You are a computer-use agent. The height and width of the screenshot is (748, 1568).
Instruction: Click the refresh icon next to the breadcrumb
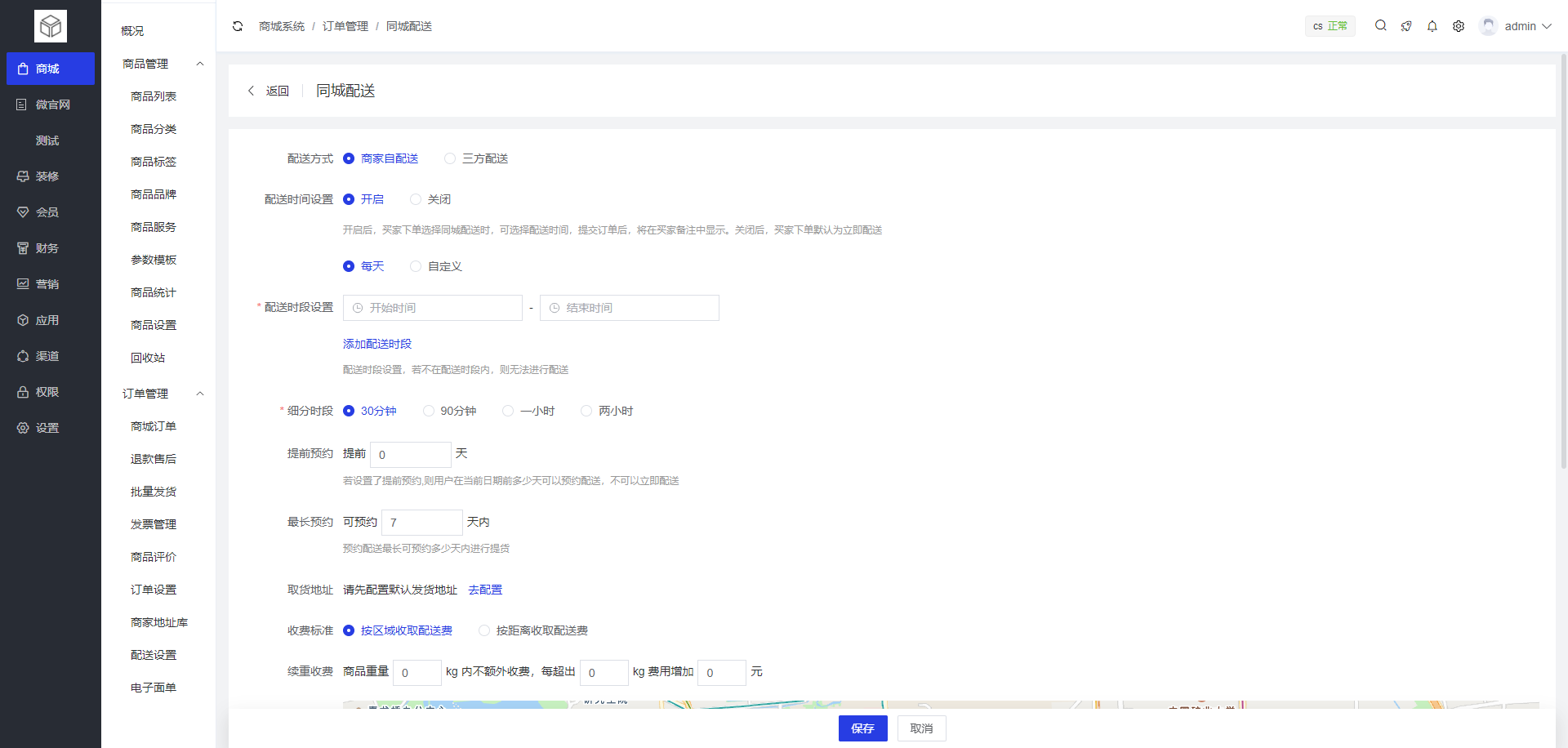pyautogui.click(x=238, y=25)
